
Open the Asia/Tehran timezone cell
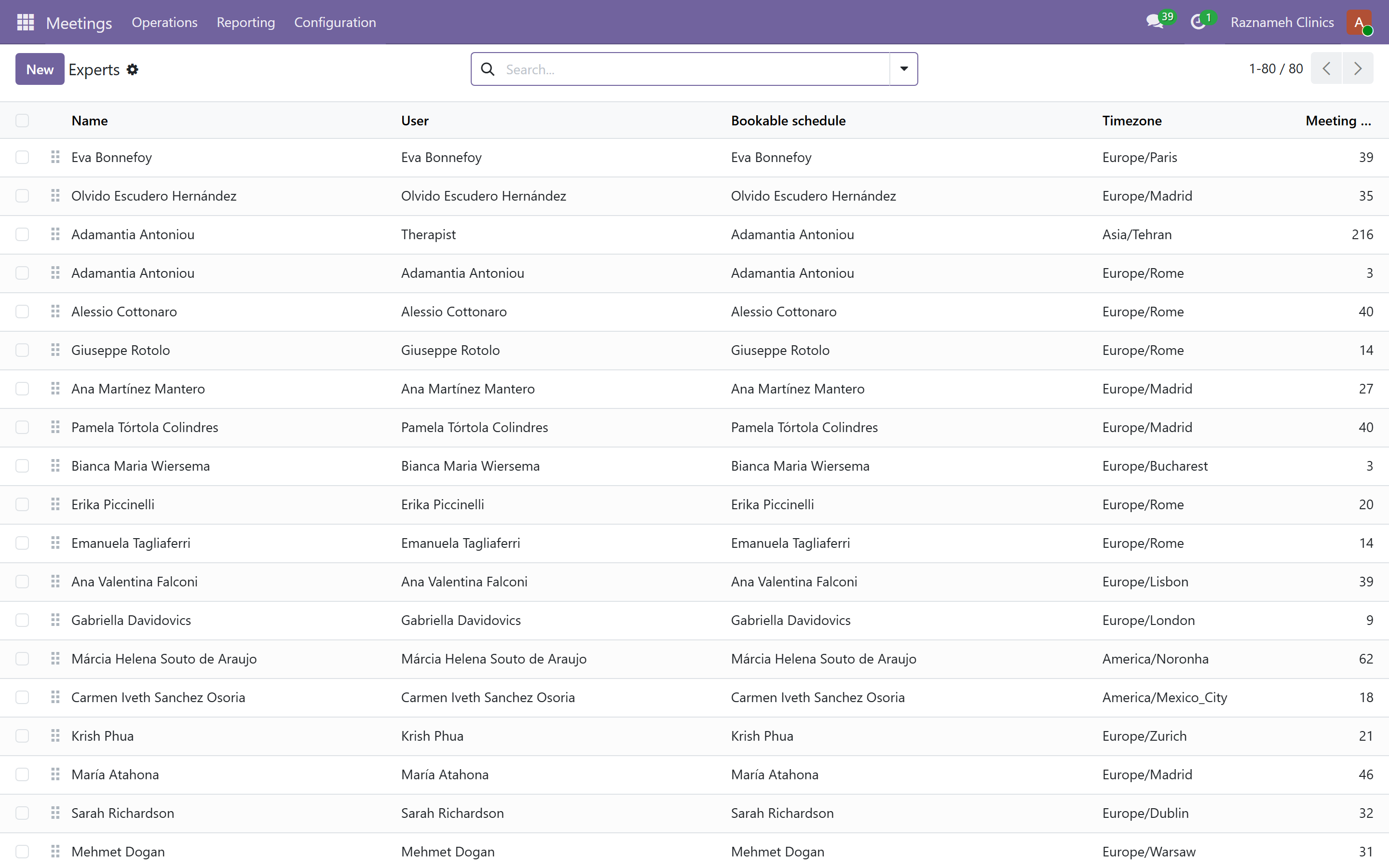[x=1137, y=234]
